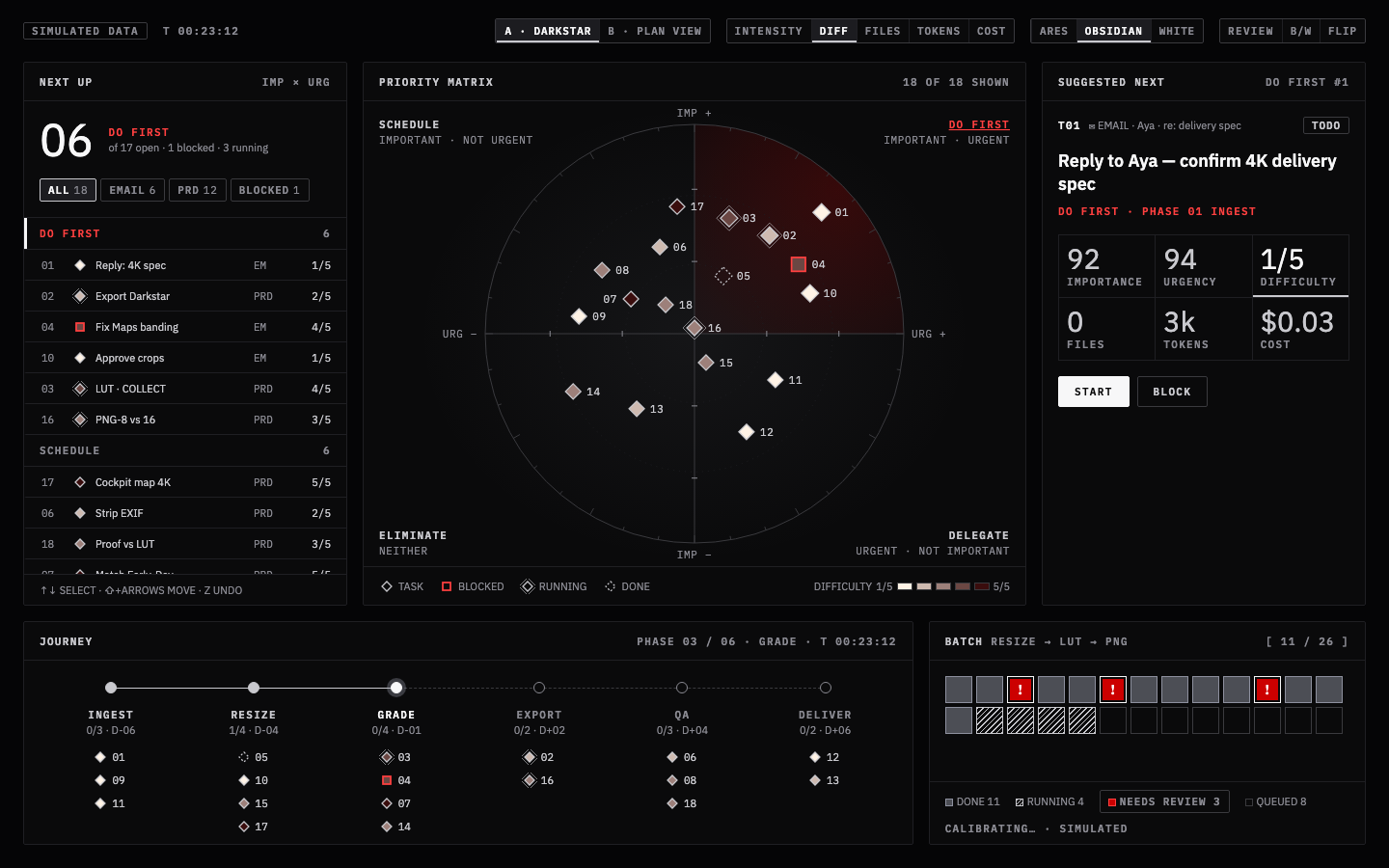Click the REVIEW option in top bar
Screen dimensions: 1389x868
[1251, 31]
